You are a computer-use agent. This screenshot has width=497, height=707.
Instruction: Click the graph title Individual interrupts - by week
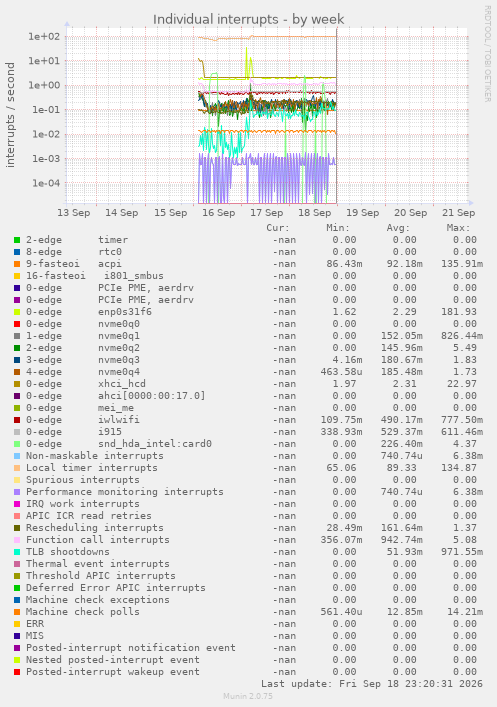point(248,19)
